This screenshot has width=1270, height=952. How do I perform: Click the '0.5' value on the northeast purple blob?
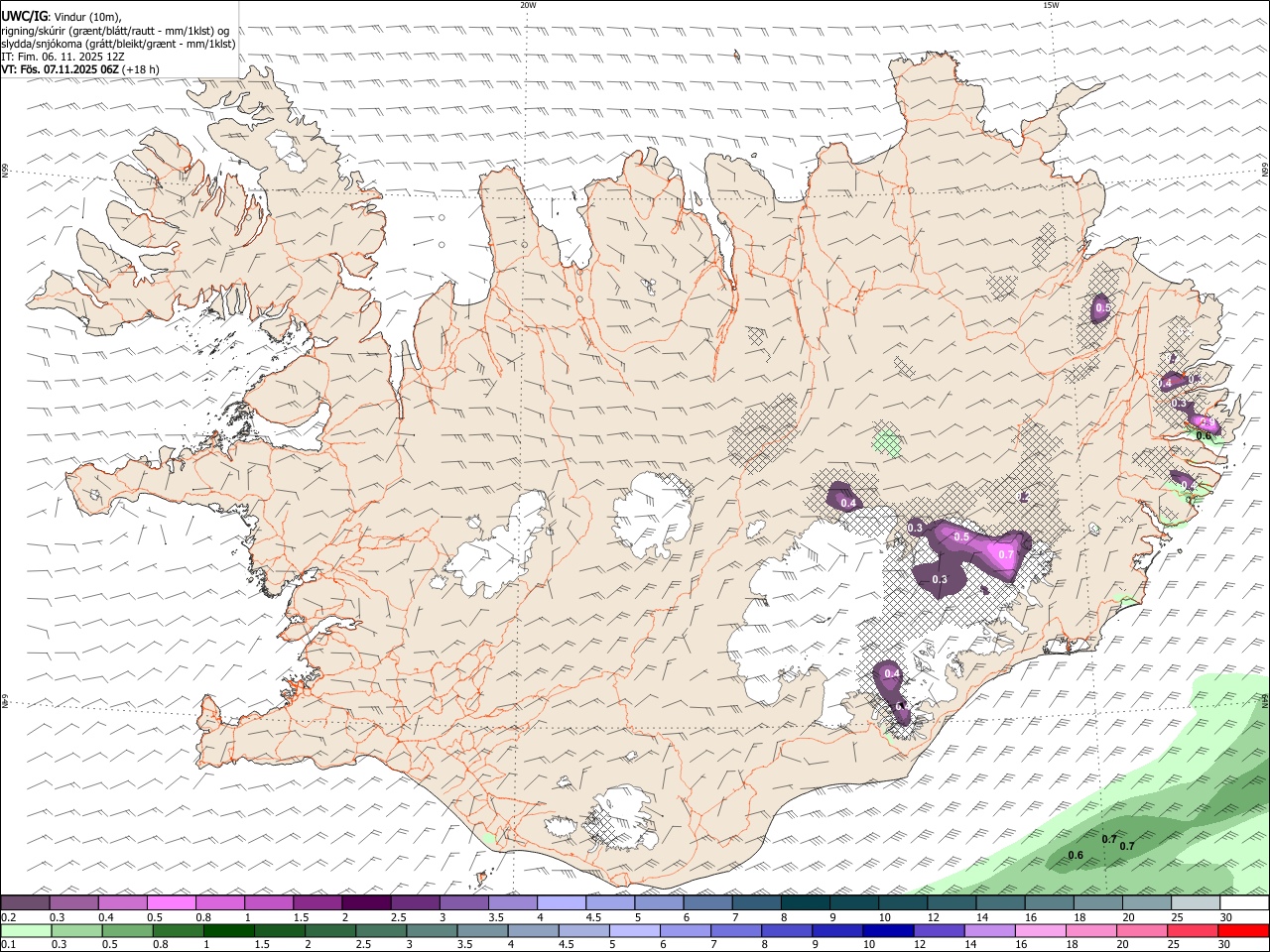tap(1102, 309)
